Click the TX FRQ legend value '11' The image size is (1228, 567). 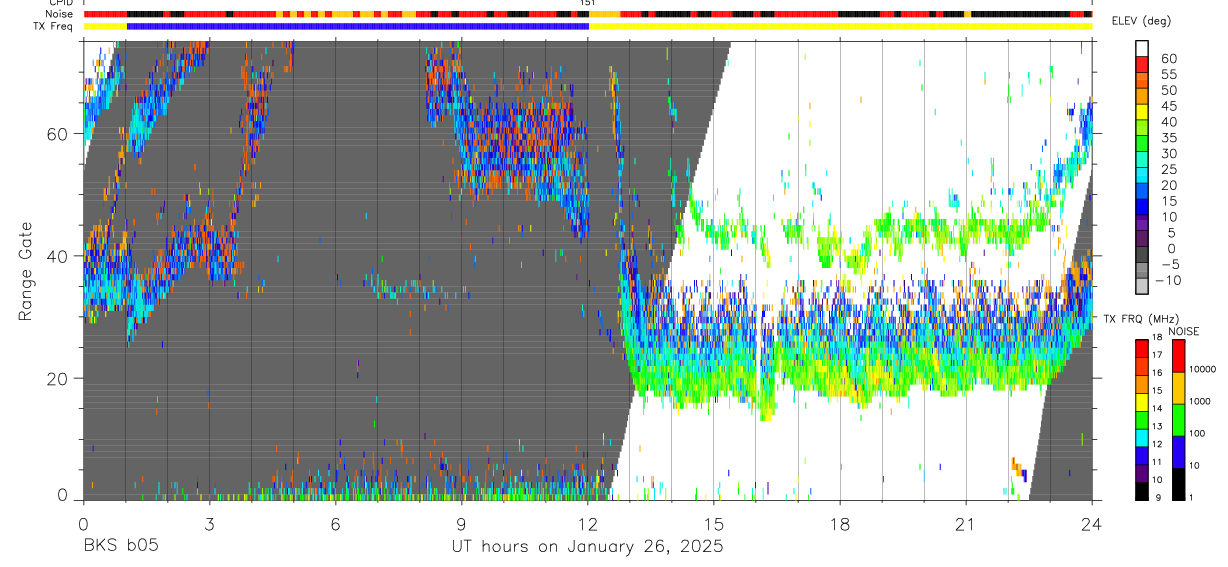(x=1158, y=463)
